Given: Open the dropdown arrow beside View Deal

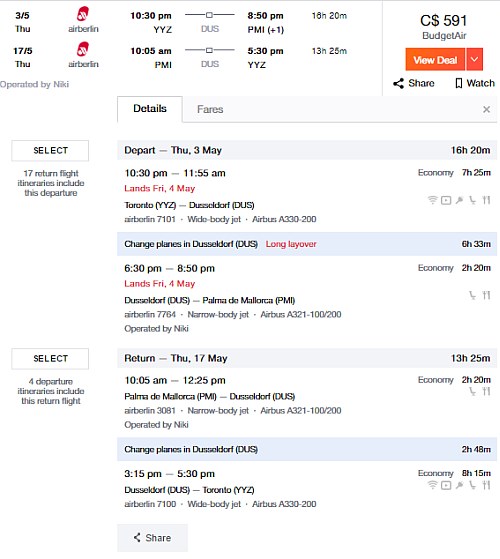Looking at the screenshot, I should pos(474,59).
